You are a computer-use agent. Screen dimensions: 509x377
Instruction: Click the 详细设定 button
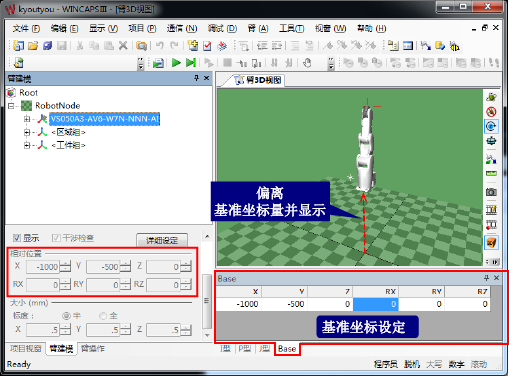coord(162,240)
